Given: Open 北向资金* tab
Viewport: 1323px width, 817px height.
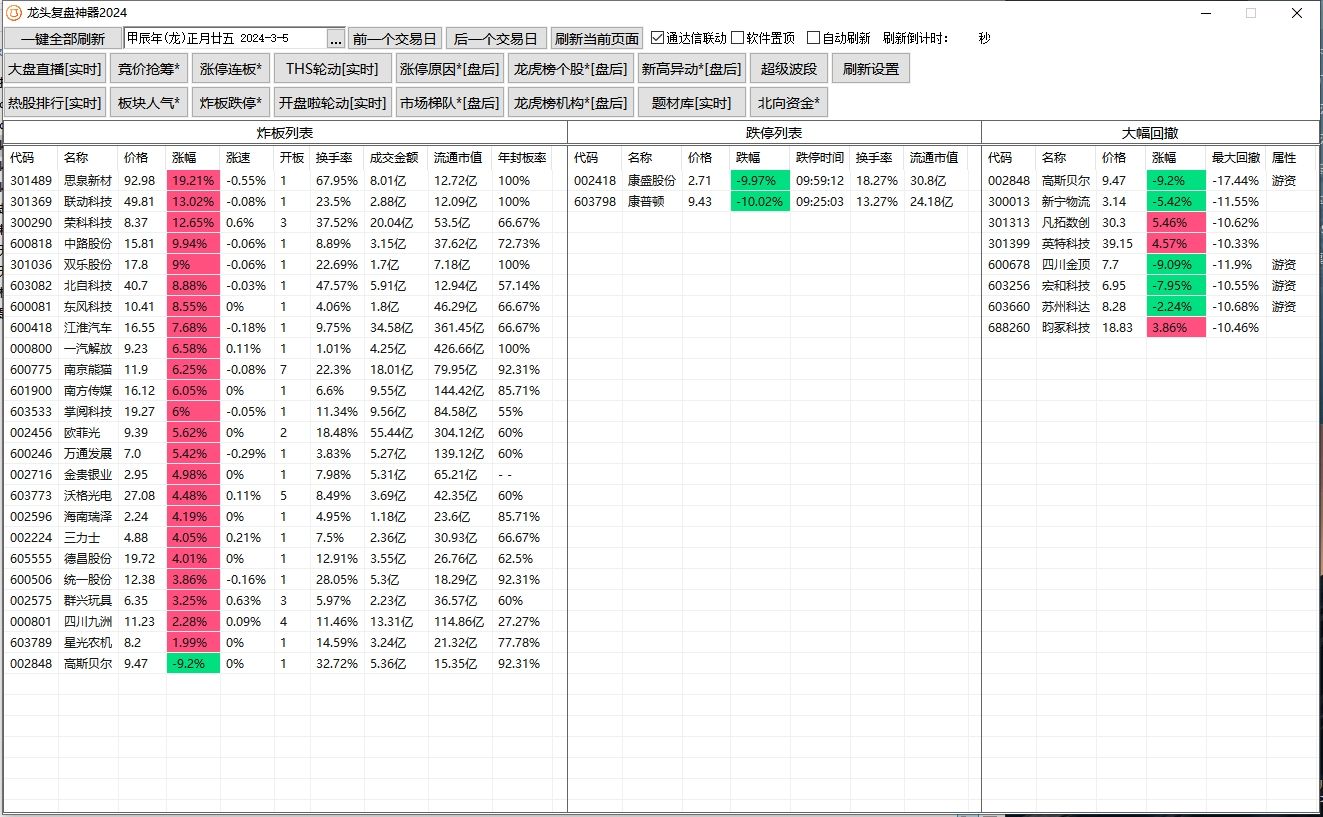Looking at the screenshot, I should tap(789, 103).
